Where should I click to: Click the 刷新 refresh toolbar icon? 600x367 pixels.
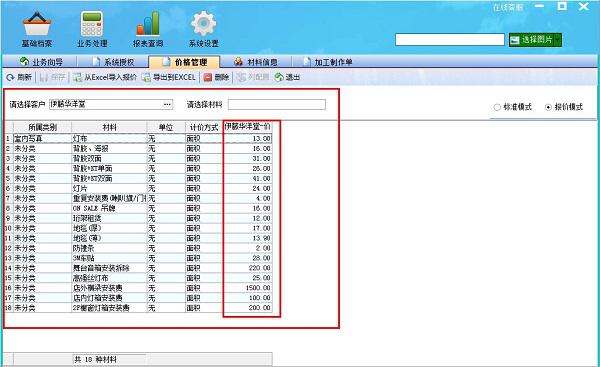click(10, 77)
